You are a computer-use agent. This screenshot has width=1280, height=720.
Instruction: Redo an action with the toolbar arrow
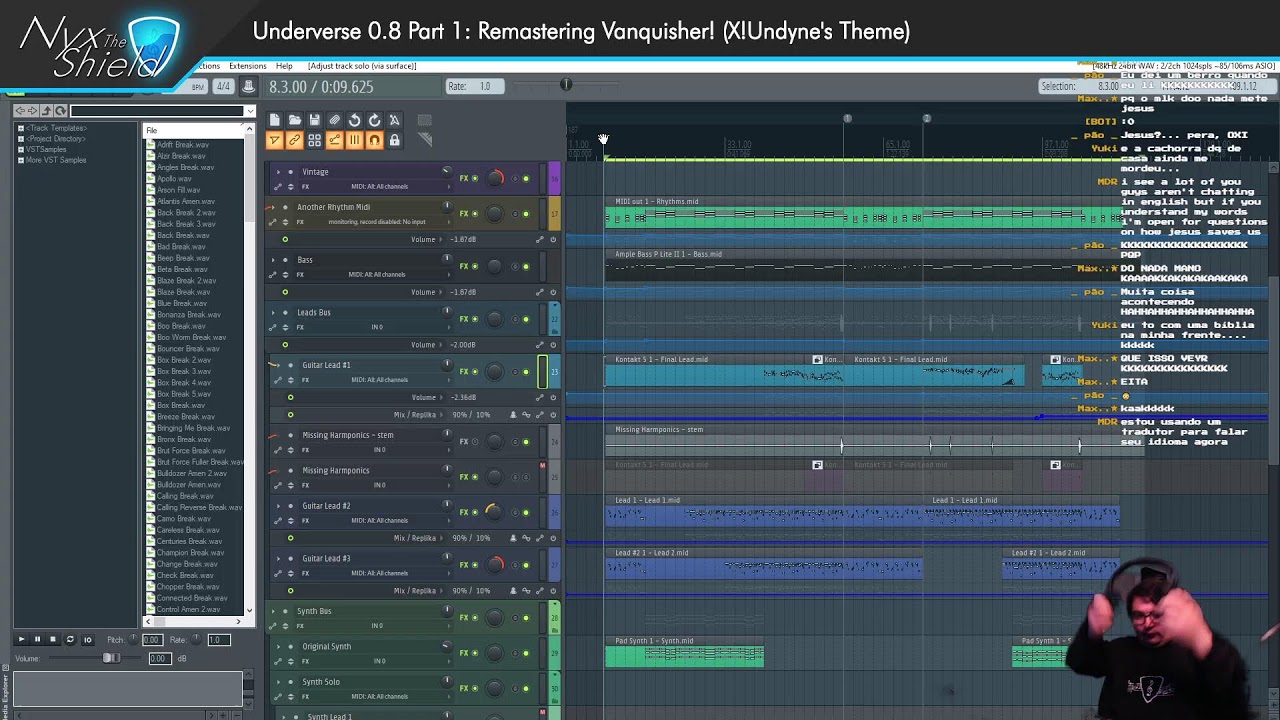tap(374, 120)
